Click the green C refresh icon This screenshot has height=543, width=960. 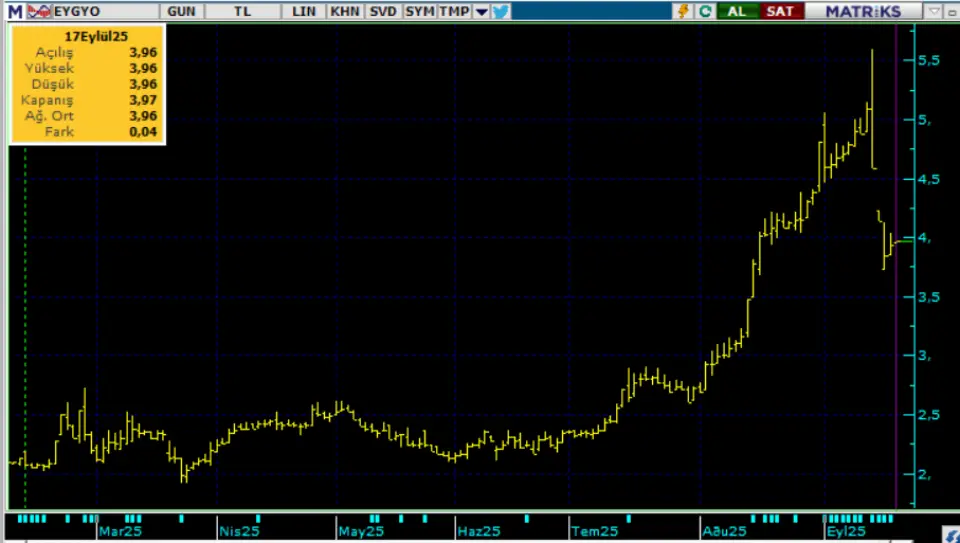pos(705,11)
